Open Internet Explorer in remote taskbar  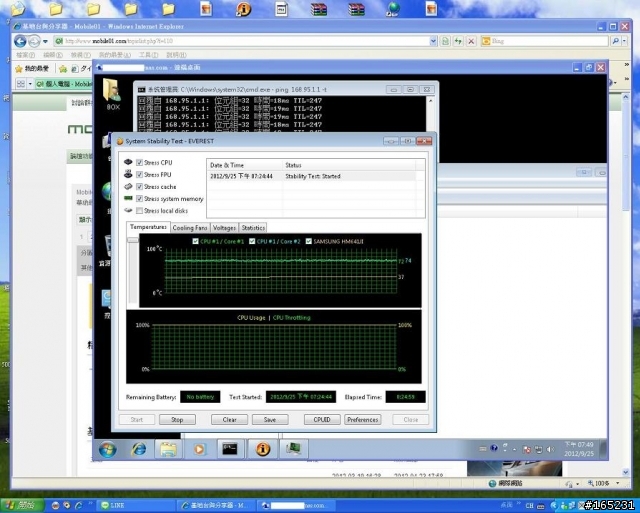(x=138, y=449)
